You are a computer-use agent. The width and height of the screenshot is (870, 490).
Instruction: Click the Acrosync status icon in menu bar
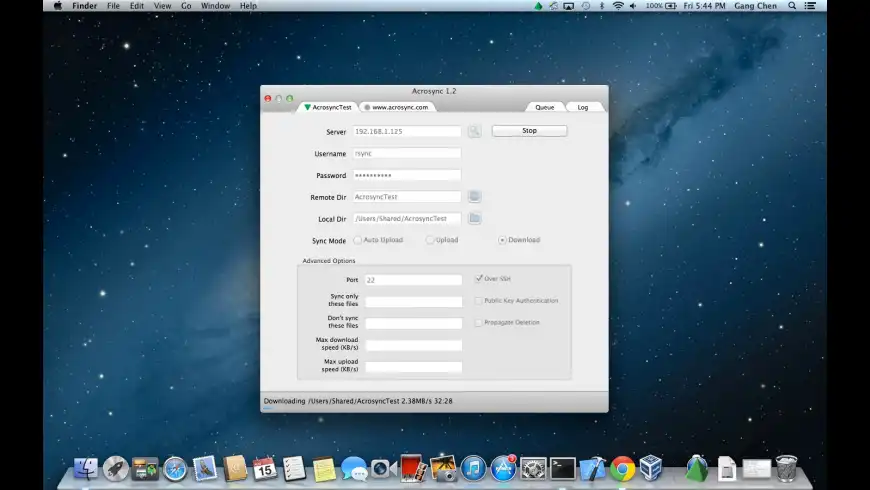539,6
